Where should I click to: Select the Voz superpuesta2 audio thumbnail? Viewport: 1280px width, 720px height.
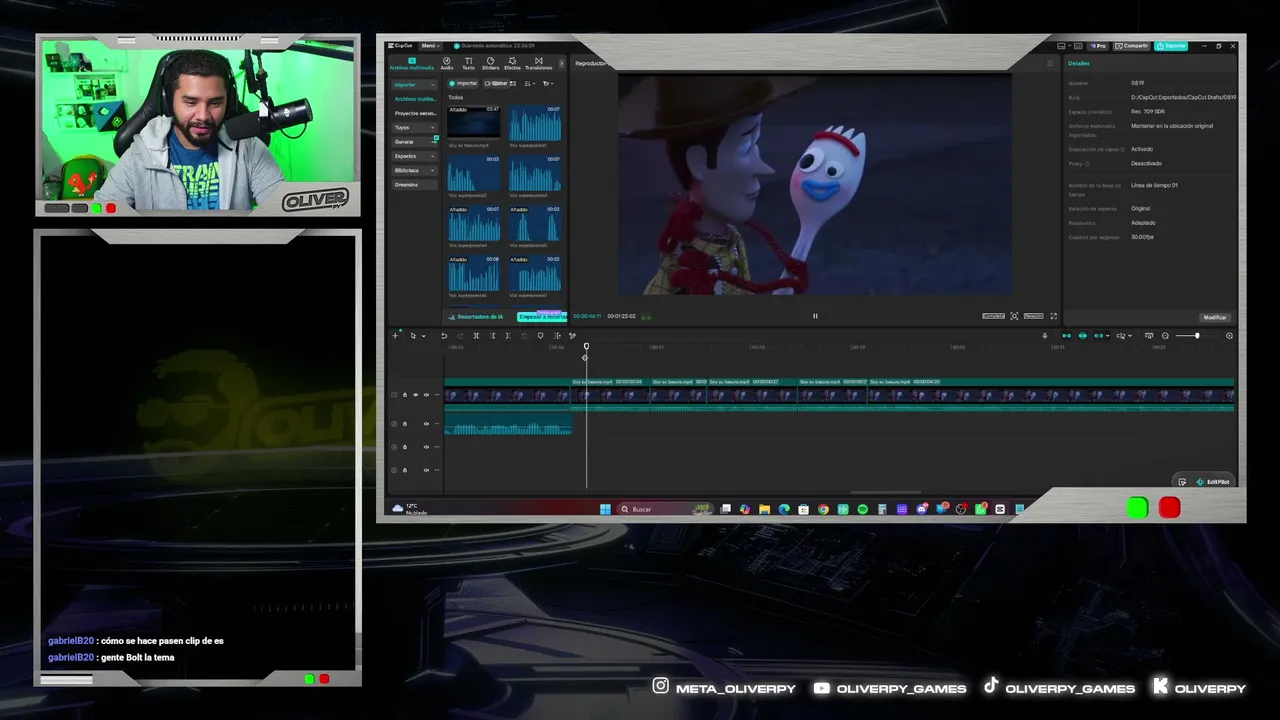[x=474, y=173]
